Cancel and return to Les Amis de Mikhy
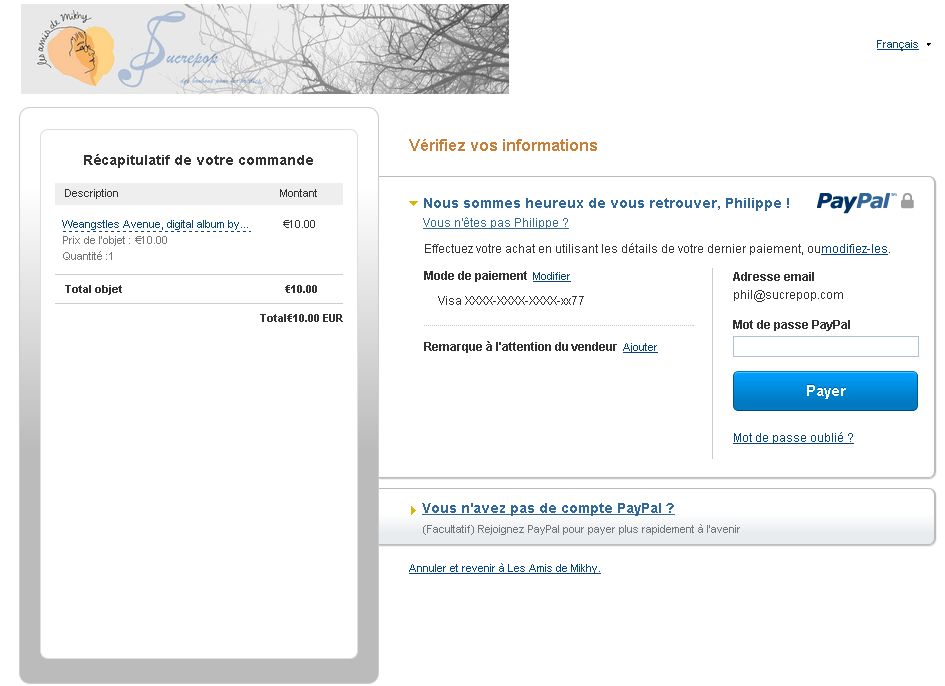This screenshot has width=945, height=686. coord(504,568)
